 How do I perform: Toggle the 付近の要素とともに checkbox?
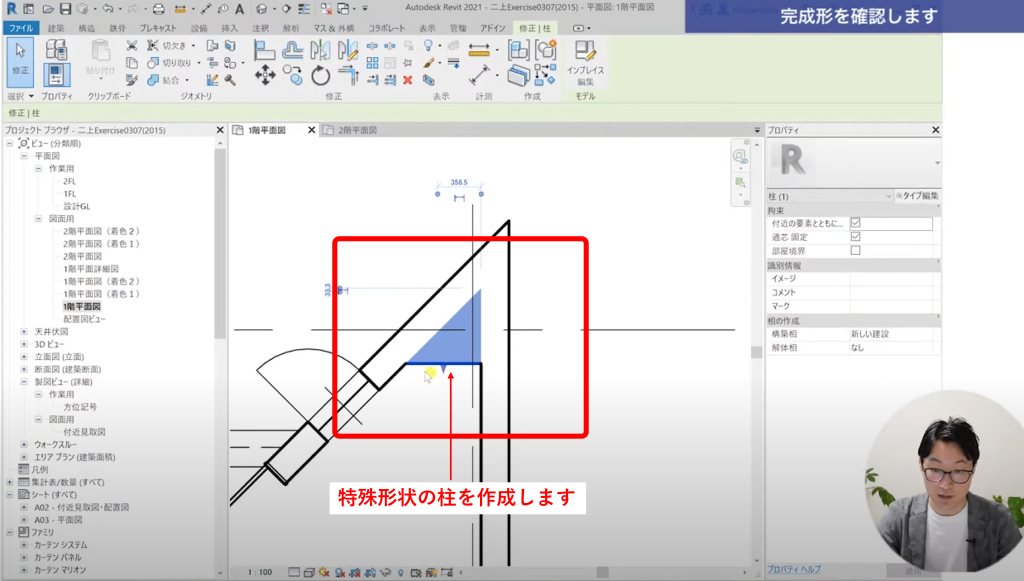tap(855, 223)
